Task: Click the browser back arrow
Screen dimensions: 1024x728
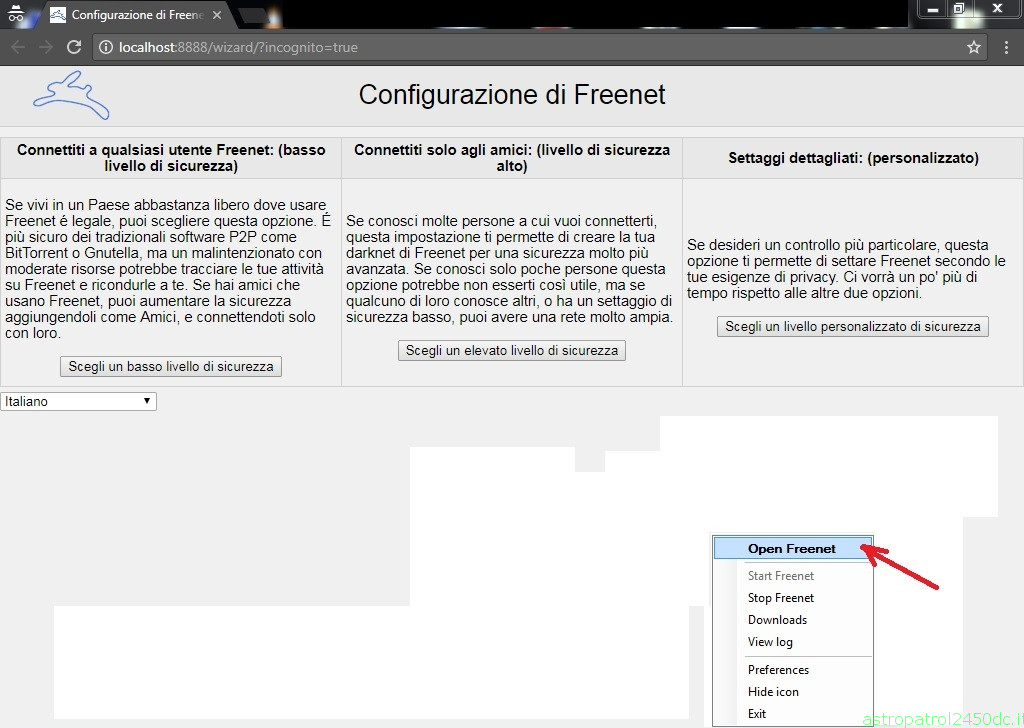Action: tap(18, 47)
